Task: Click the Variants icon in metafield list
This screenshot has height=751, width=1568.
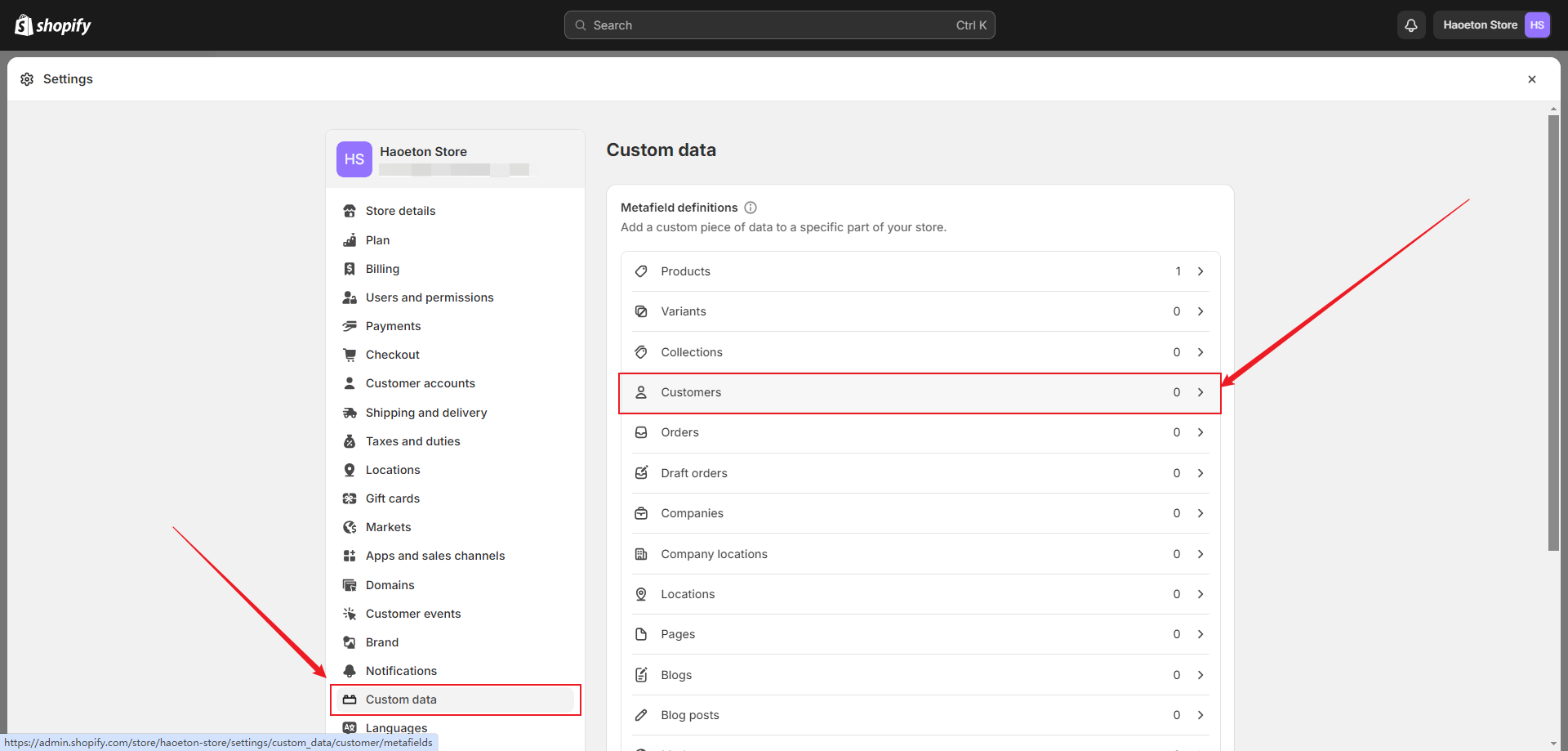Action: coord(641,311)
